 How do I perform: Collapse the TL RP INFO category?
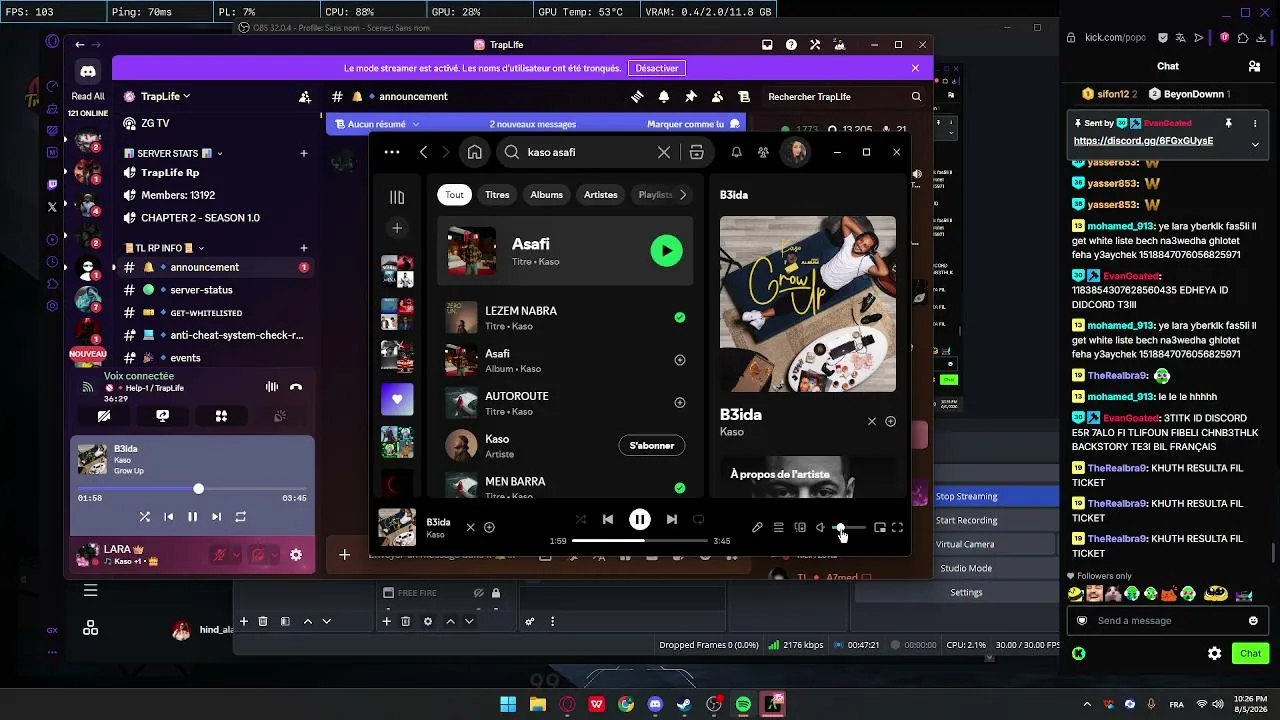pyautogui.click(x=164, y=248)
